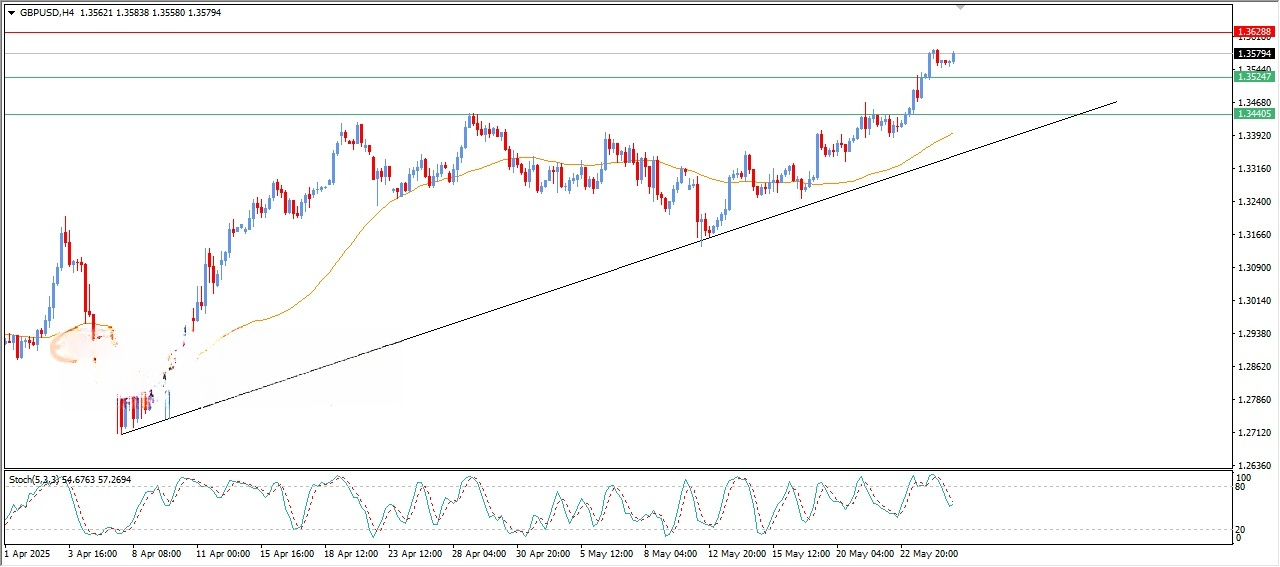Click the 1.33920 price axis value
The height and width of the screenshot is (567, 1280).
[x=1254, y=136]
